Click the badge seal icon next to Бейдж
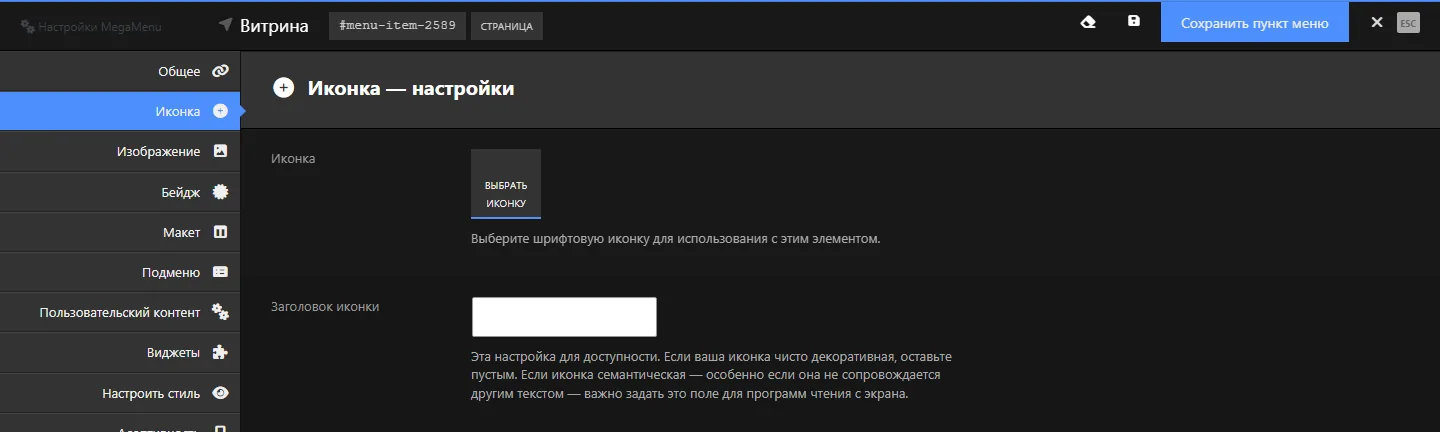The image size is (1440, 432). [x=220, y=192]
